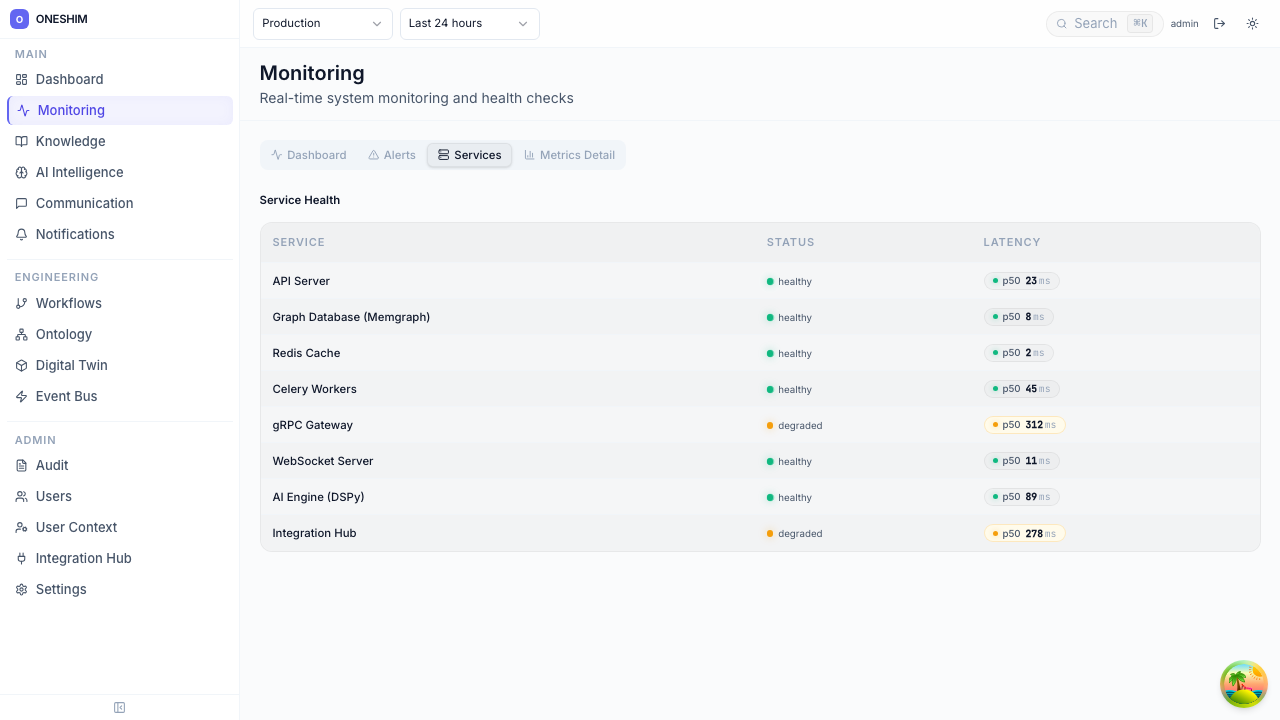Open Settings from sidebar

coord(61,589)
